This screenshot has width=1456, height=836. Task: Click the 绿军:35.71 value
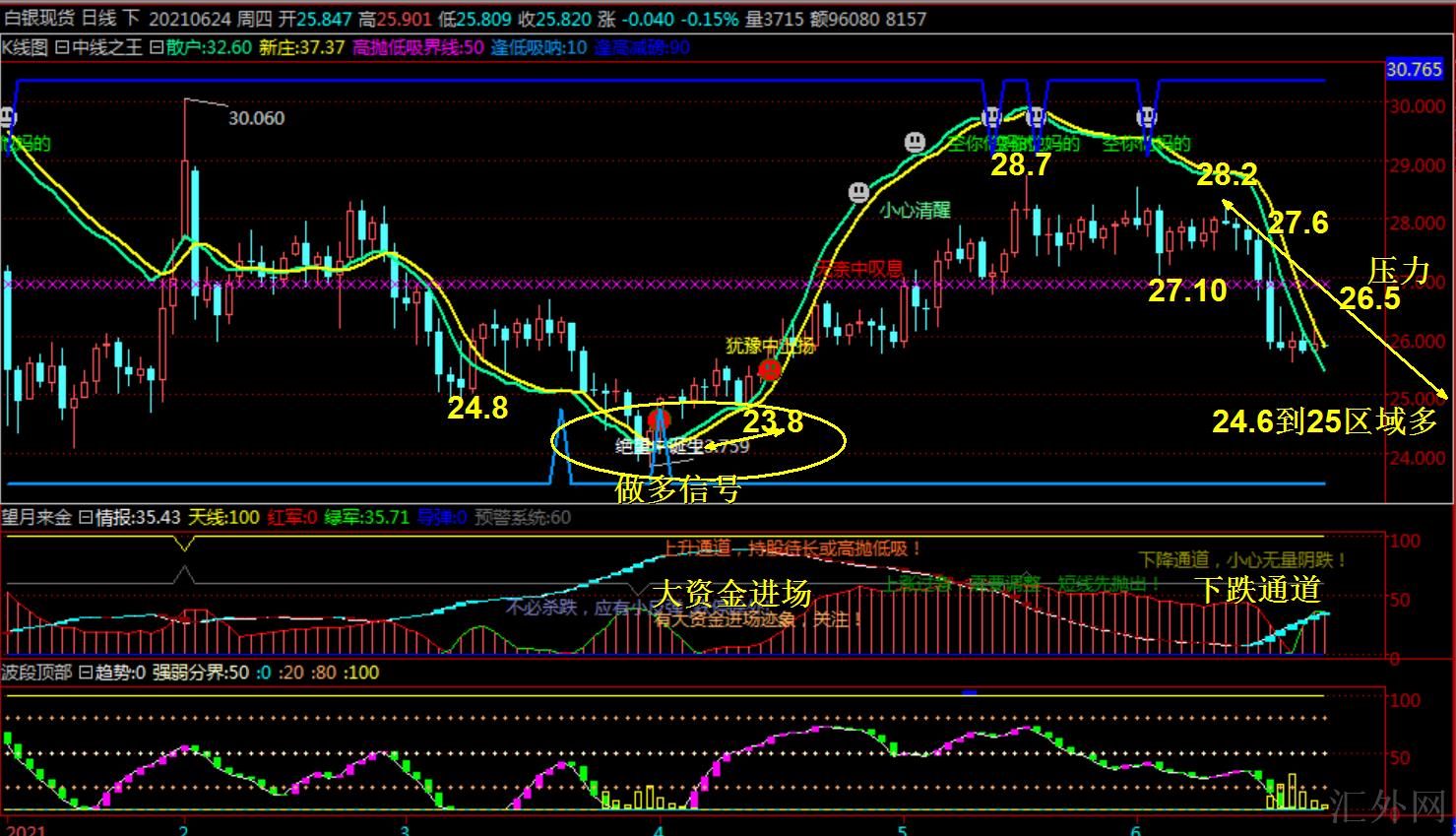click(x=366, y=518)
